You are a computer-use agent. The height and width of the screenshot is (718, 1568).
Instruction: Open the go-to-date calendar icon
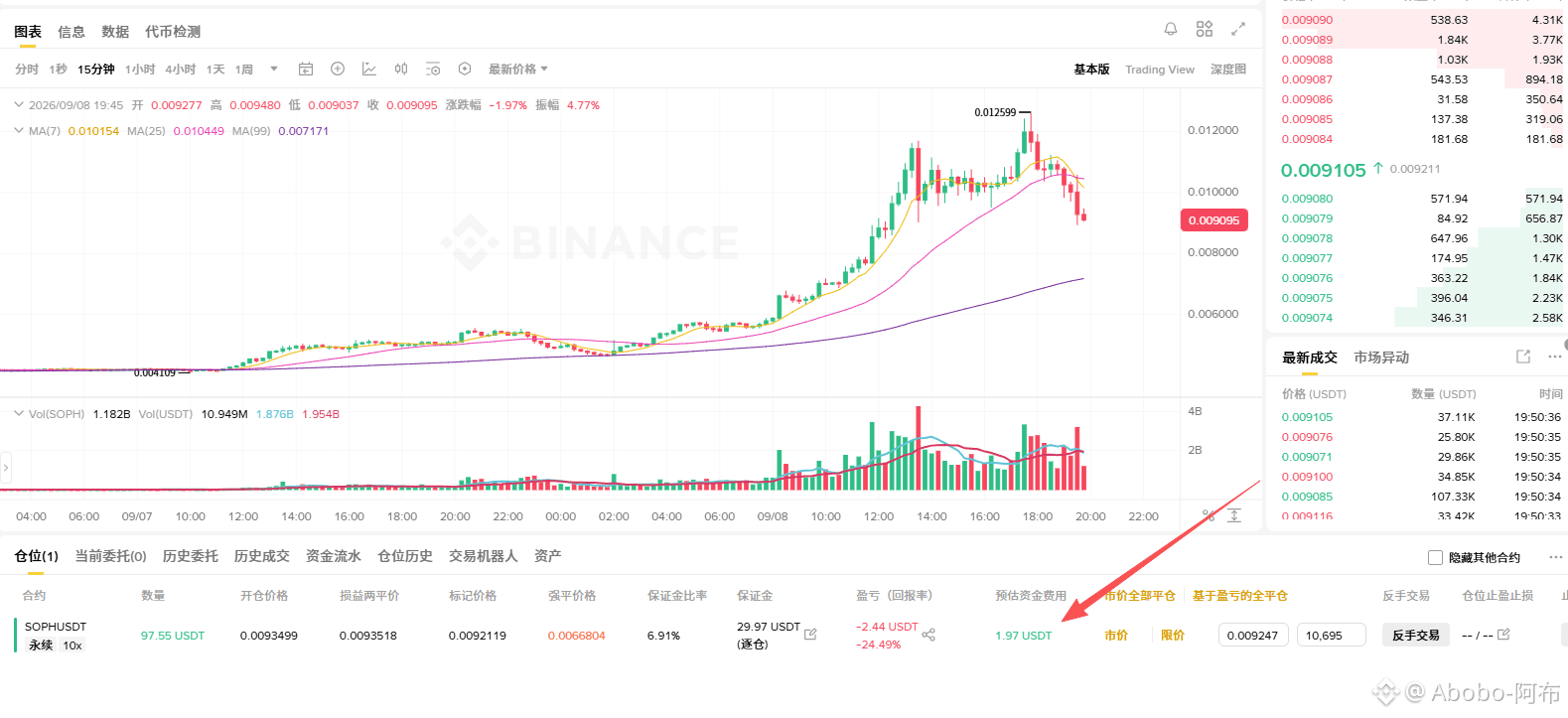point(306,70)
